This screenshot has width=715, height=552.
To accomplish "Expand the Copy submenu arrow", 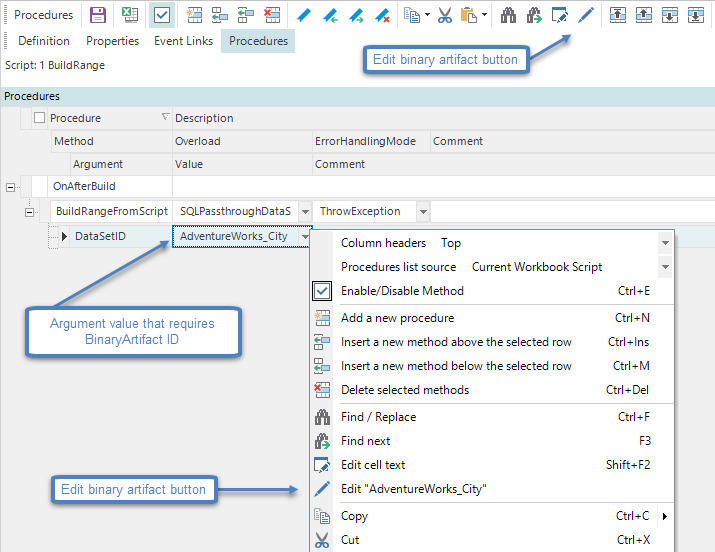I will coord(665,516).
